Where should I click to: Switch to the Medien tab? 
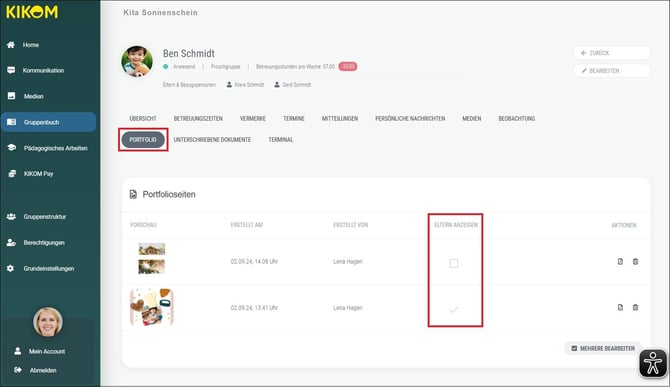click(472, 119)
